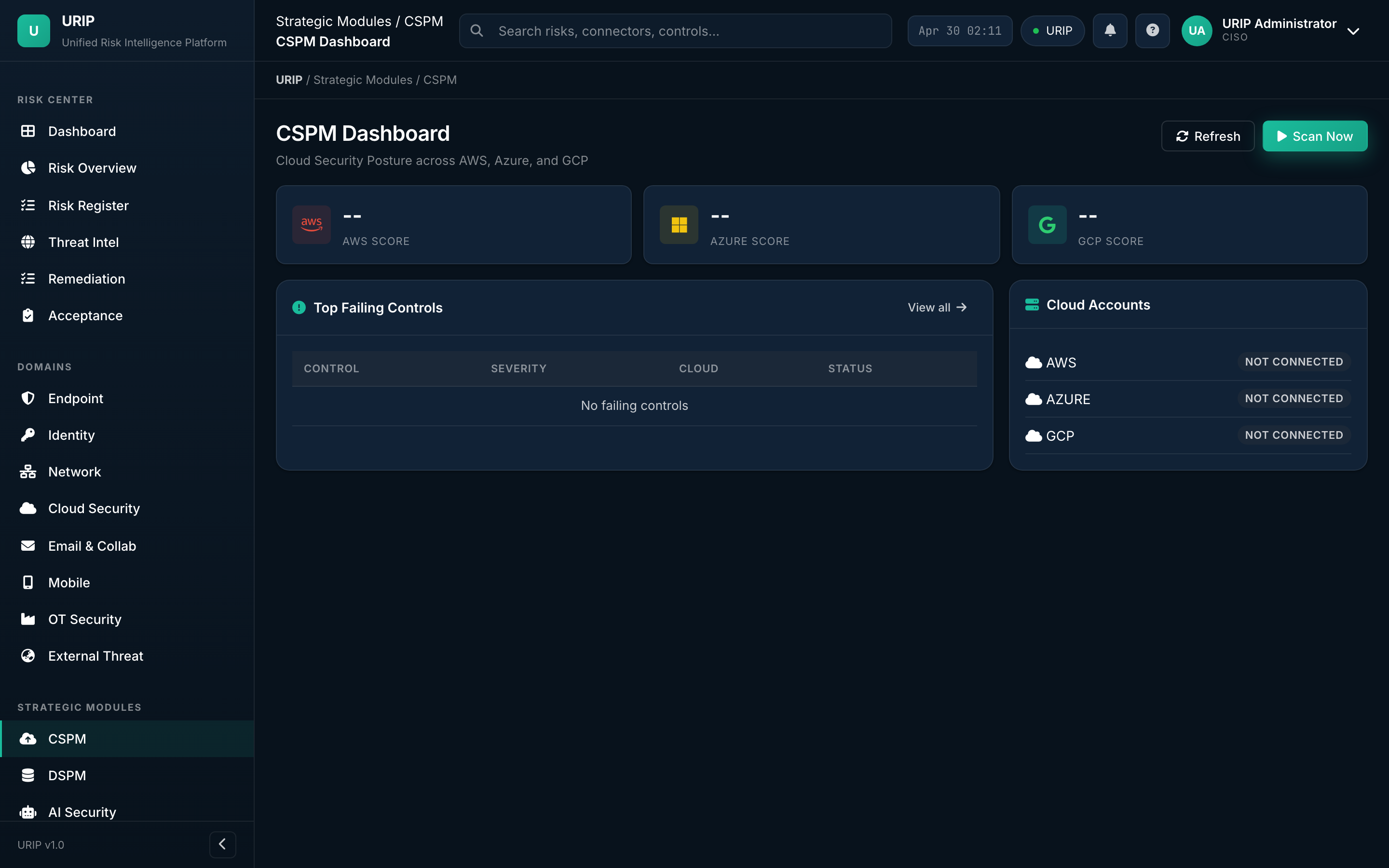Image resolution: width=1389 pixels, height=868 pixels.
Task: Click the URIP green logo badge
Action: [34, 30]
